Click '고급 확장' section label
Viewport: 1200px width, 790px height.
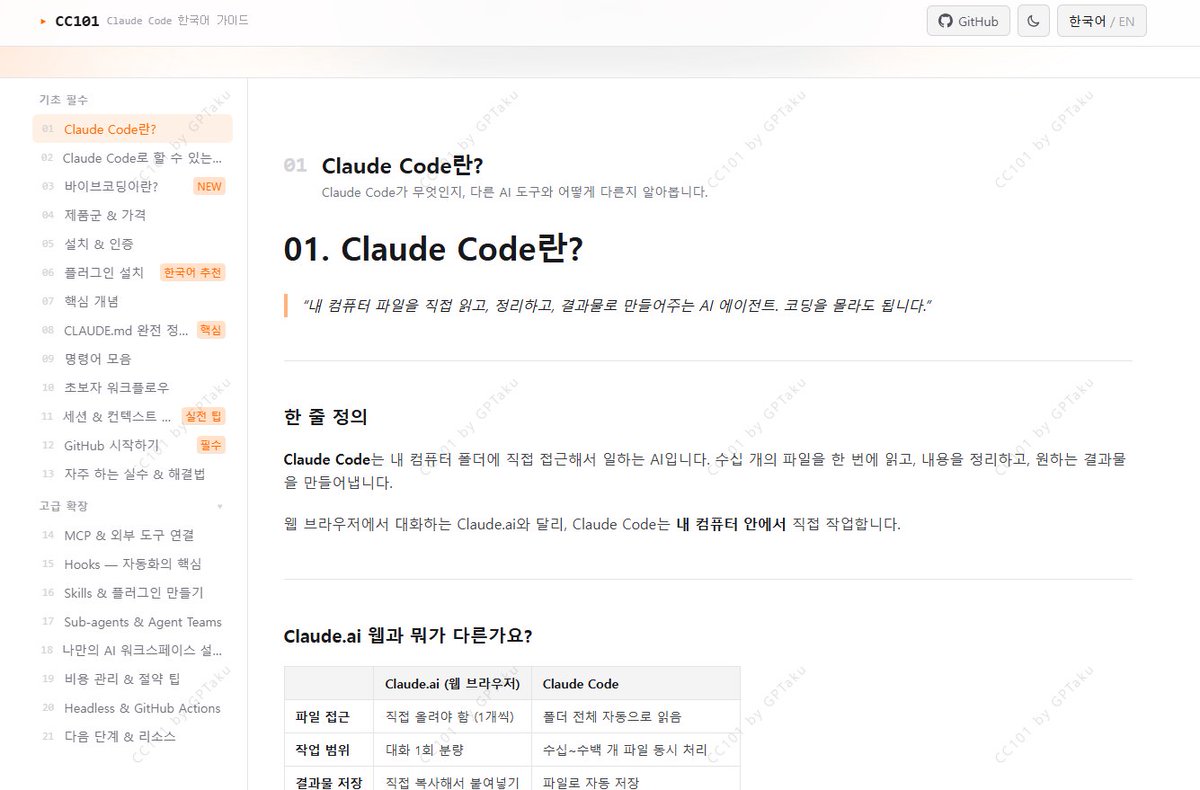63,506
